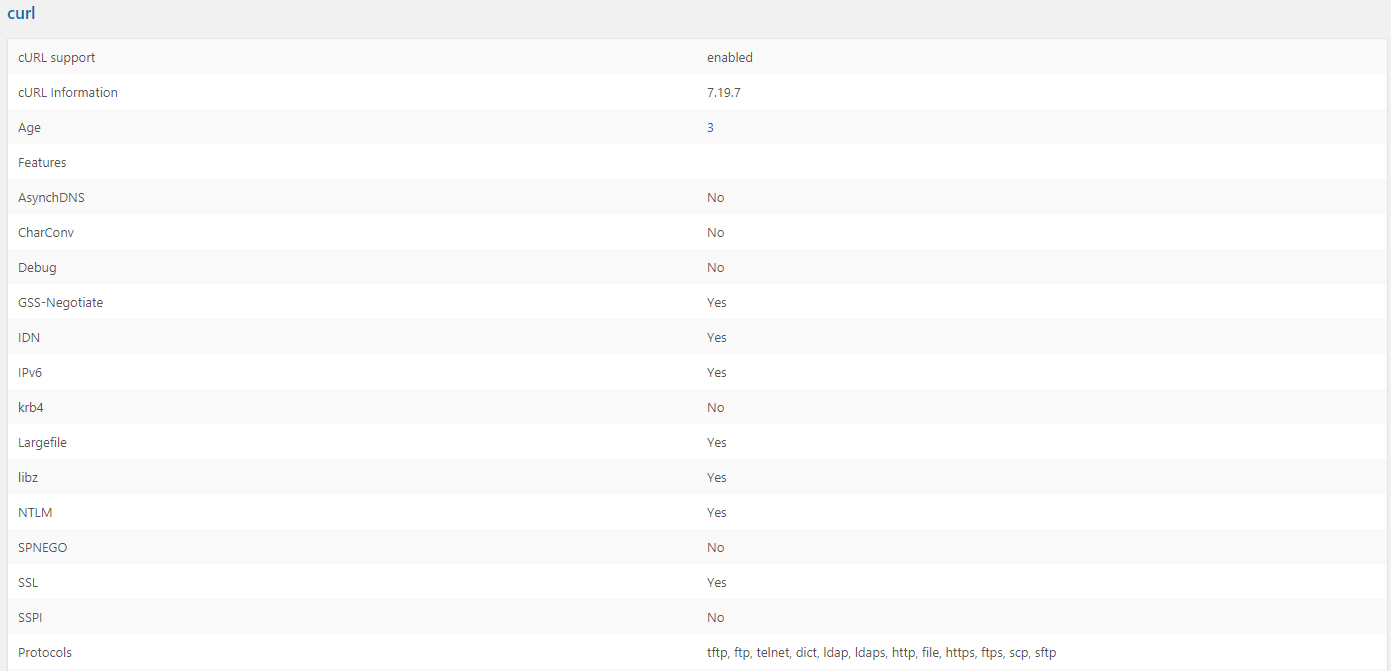This screenshot has height=671, width=1391.
Task: Click the IDN Yes value
Action: [x=717, y=338]
